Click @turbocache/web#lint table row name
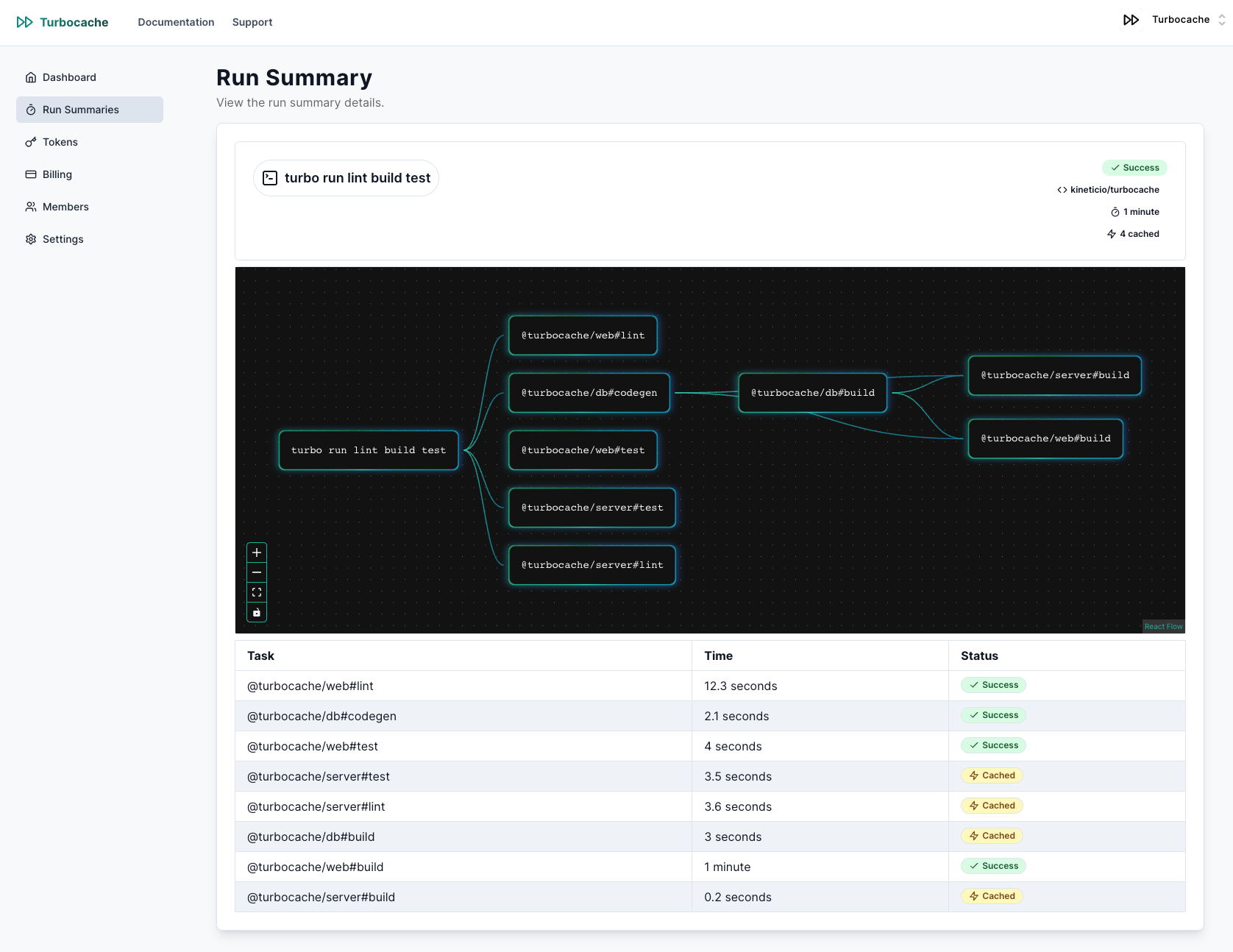Screen dimensions: 1233x952 (310, 686)
